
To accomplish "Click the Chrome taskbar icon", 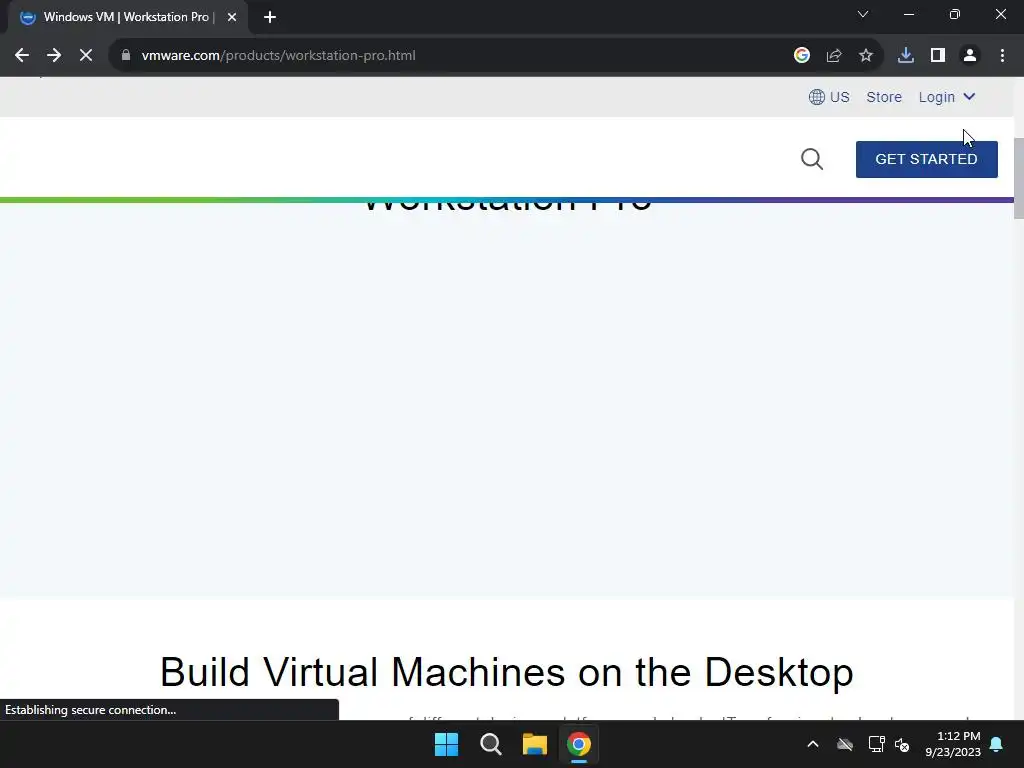I will pos(579,744).
